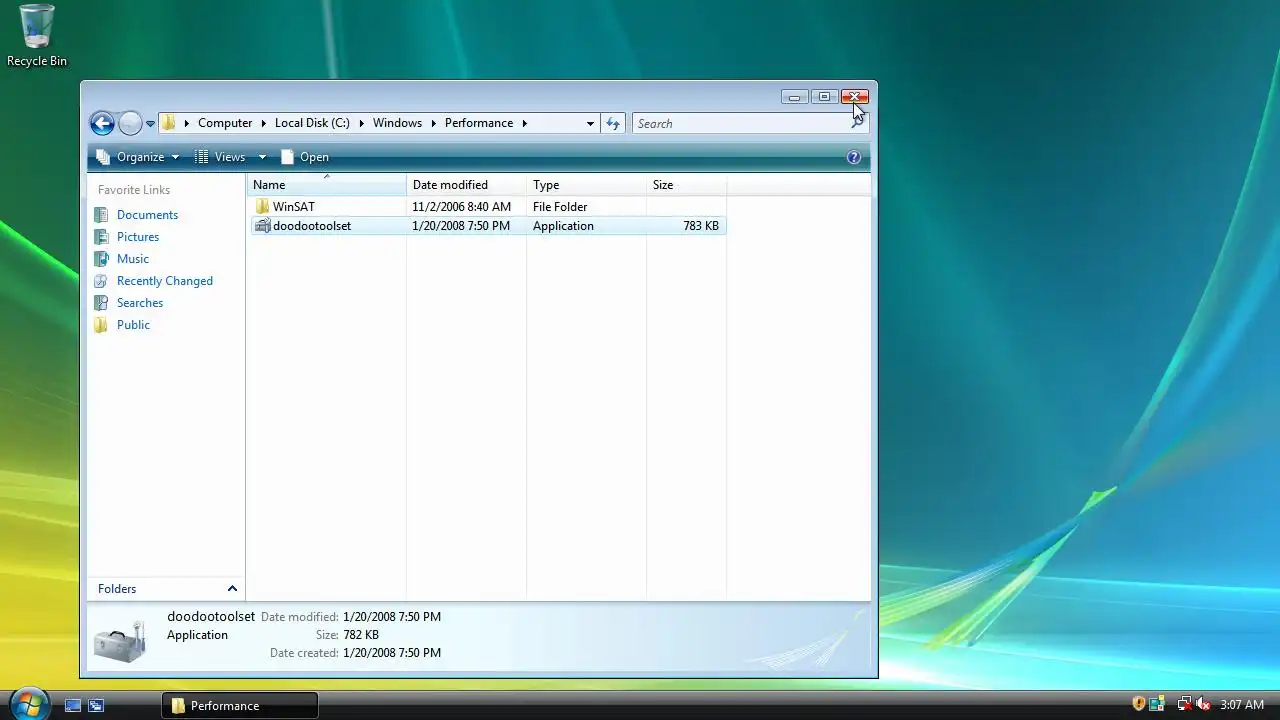This screenshot has width=1280, height=720.
Task: Minimize the Performance window
Action: point(795,97)
